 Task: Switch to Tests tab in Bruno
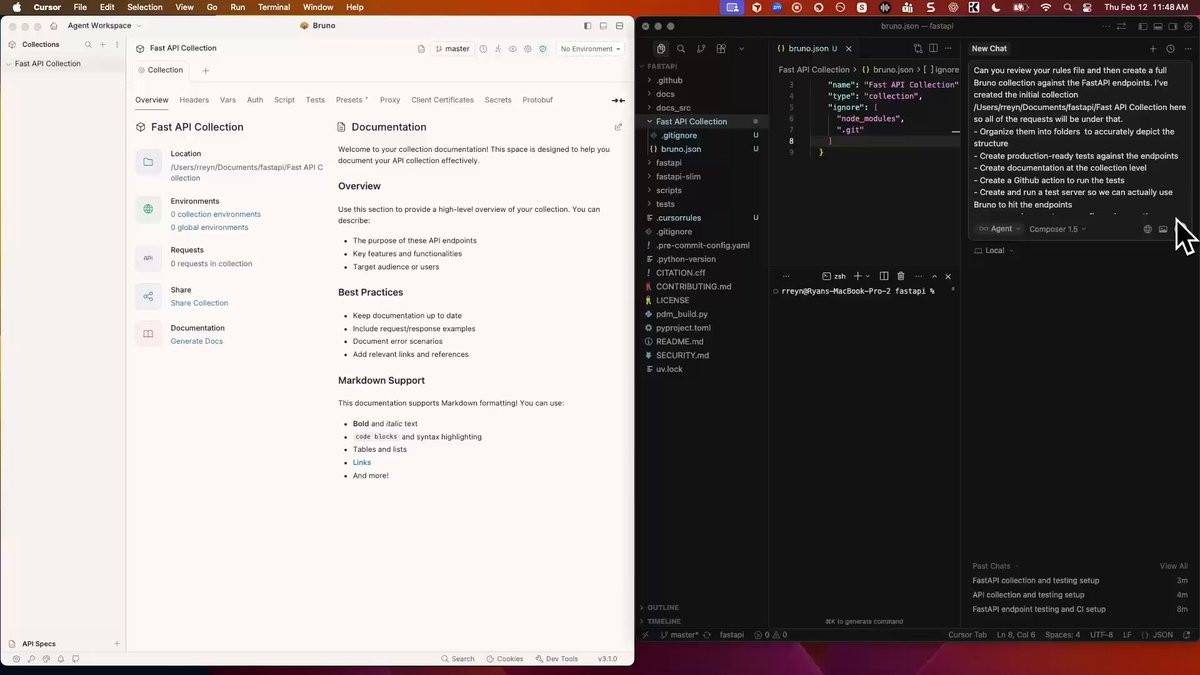[x=315, y=100]
